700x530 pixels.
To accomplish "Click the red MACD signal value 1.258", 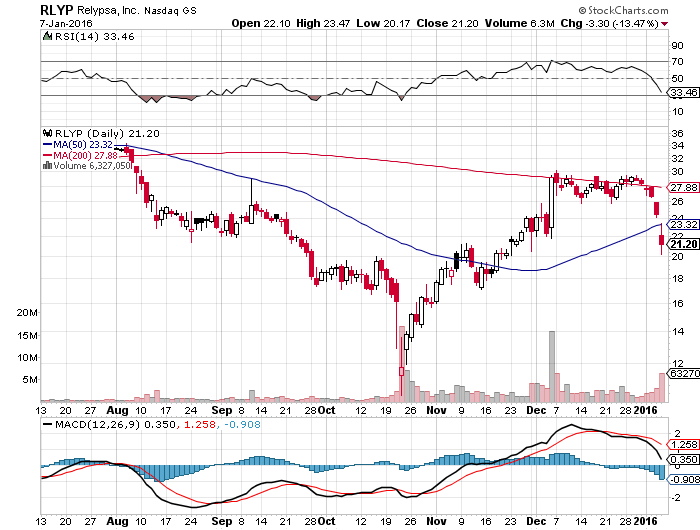I will tap(199, 424).
